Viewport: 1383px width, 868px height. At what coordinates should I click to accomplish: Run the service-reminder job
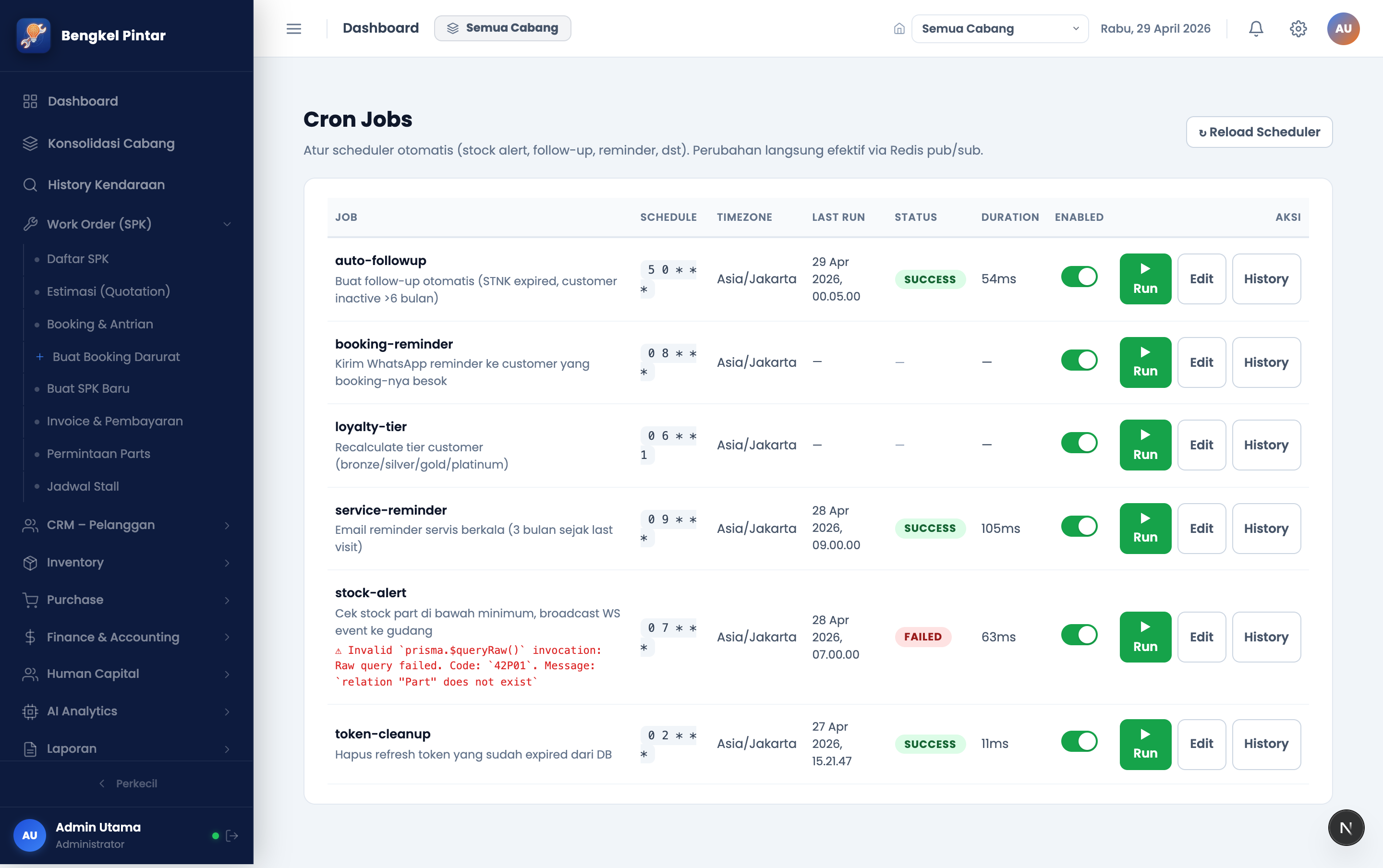click(1145, 528)
